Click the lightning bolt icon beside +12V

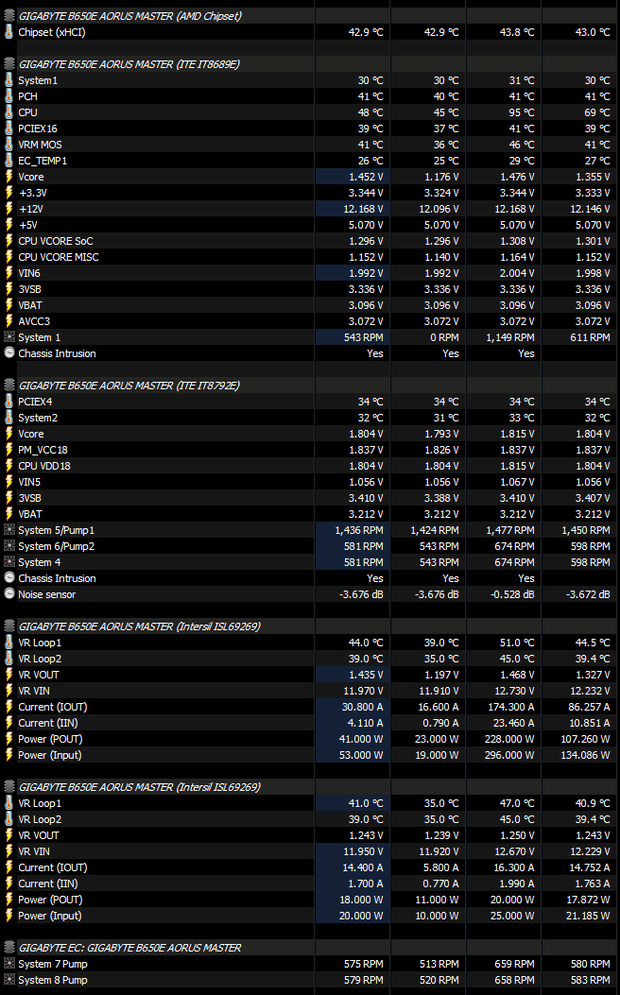(9, 209)
